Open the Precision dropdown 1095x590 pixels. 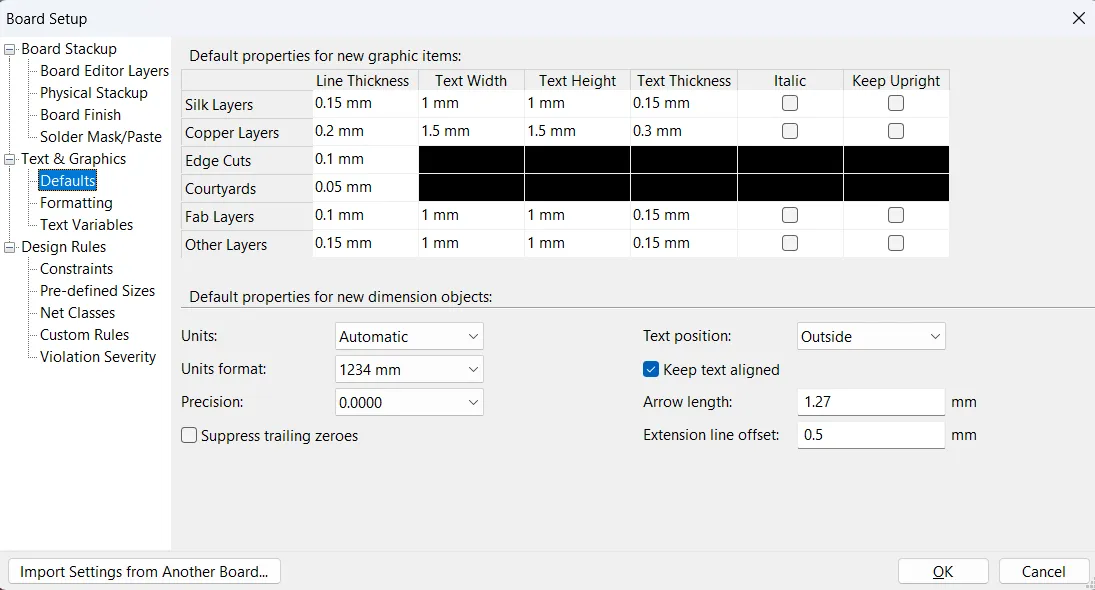[x=409, y=402]
